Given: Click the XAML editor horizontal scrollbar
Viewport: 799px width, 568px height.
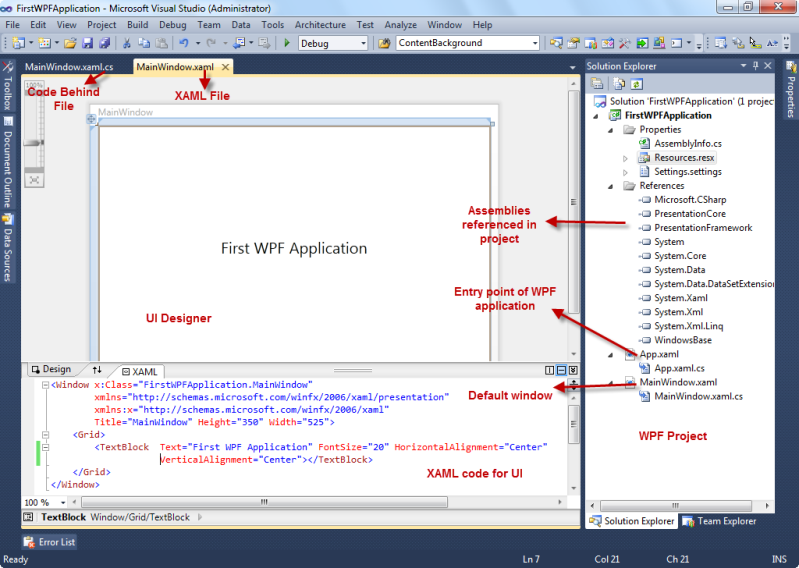Looking at the screenshot, I should tap(264, 502).
